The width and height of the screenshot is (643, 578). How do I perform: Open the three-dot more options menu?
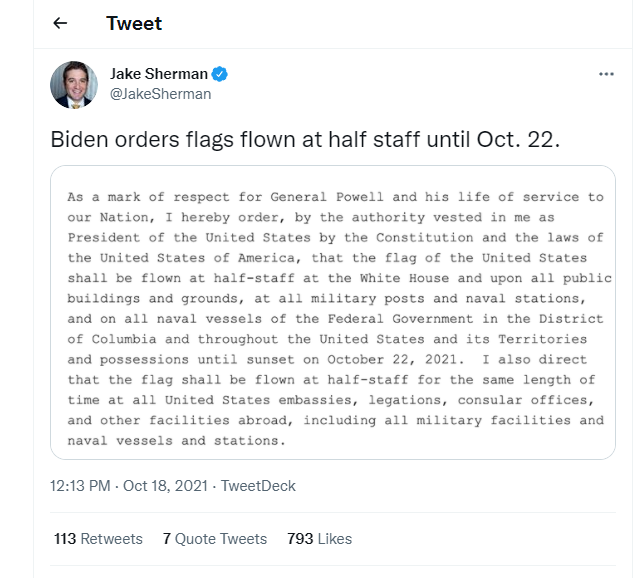tap(606, 74)
